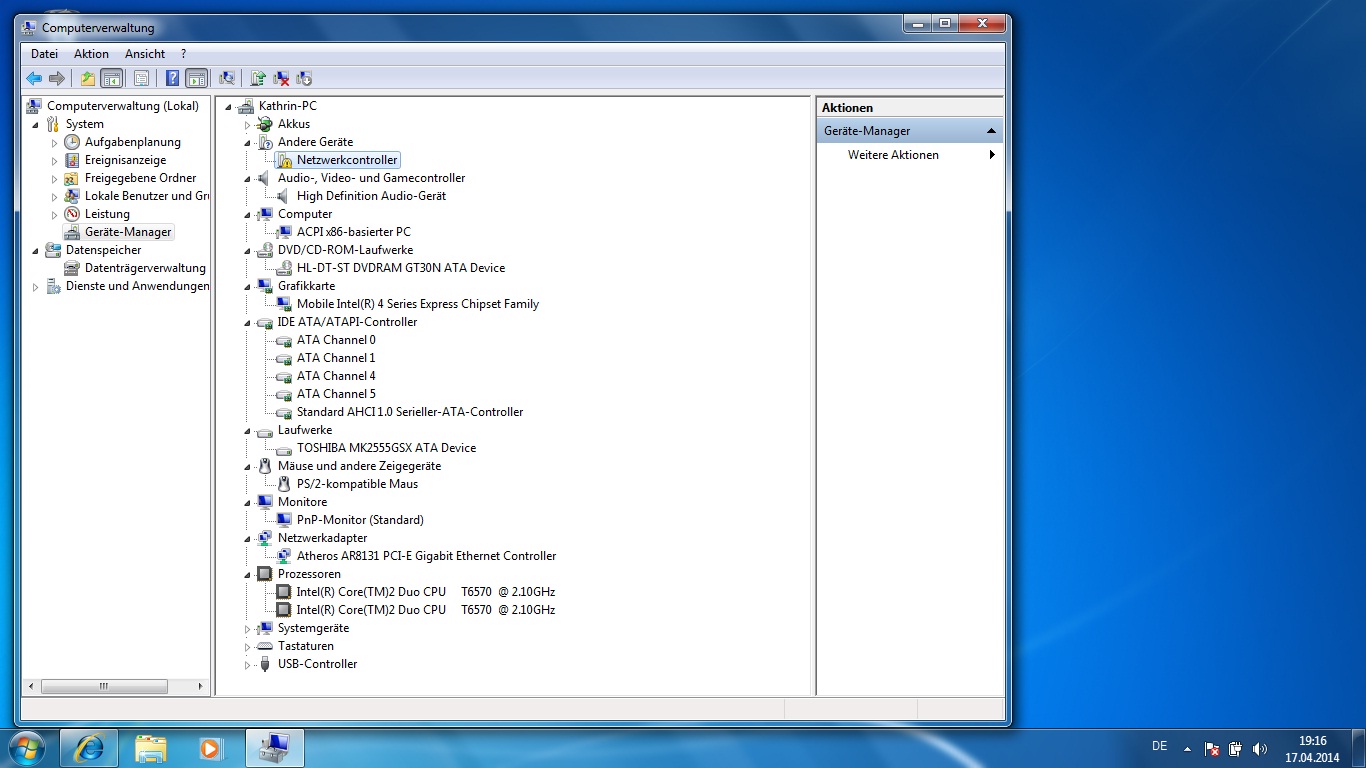
Task: Collapse the Datenspeicher node
Action: click(x=36, y=251)
